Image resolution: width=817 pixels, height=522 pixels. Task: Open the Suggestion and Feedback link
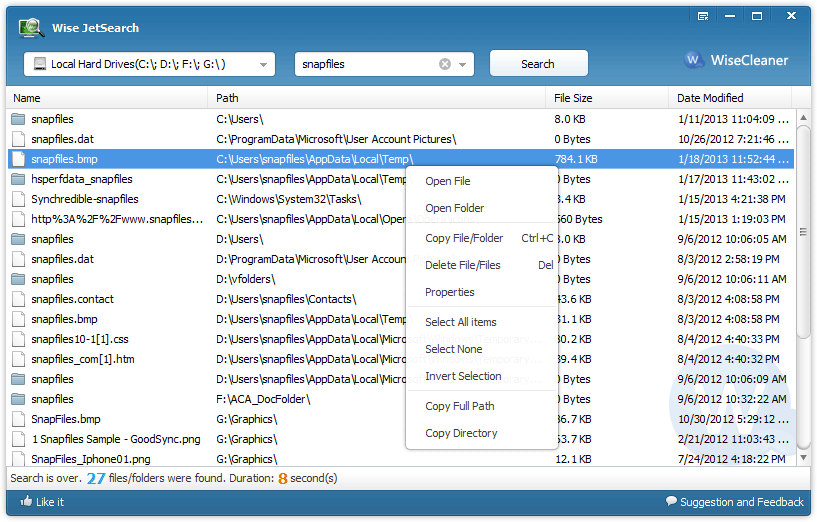click(x=741, y=502)
